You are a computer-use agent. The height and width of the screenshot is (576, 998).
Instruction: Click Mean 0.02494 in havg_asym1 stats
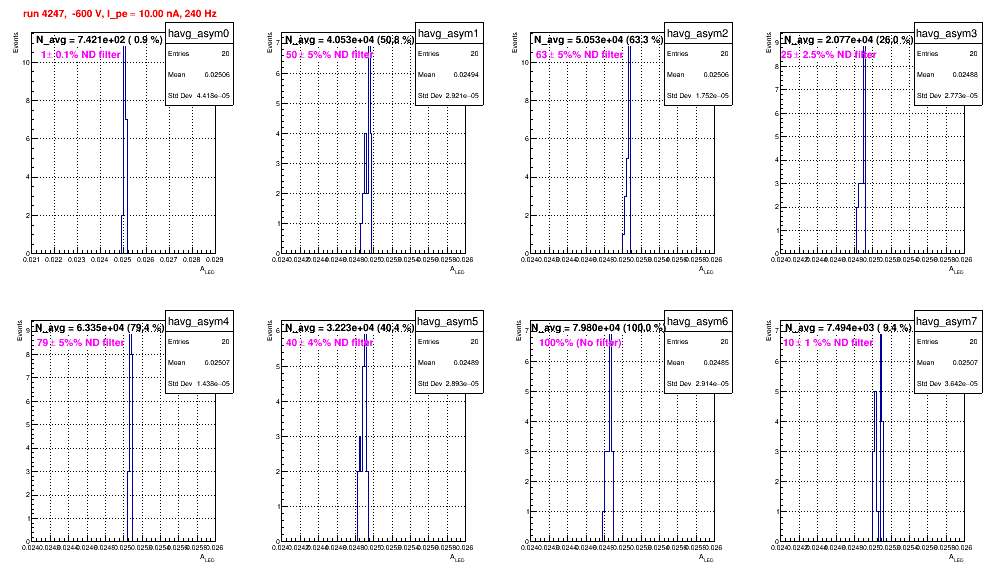tap(448, 74)
